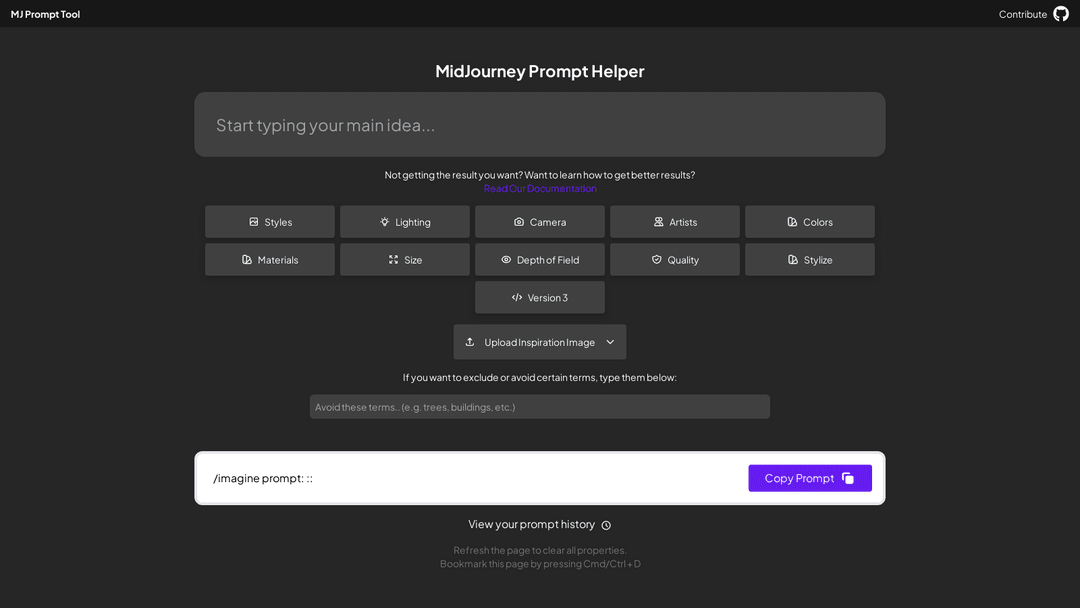Focus the main idea text field
The width and height of the screenshot is (1080, 608).
pos(540,125)
